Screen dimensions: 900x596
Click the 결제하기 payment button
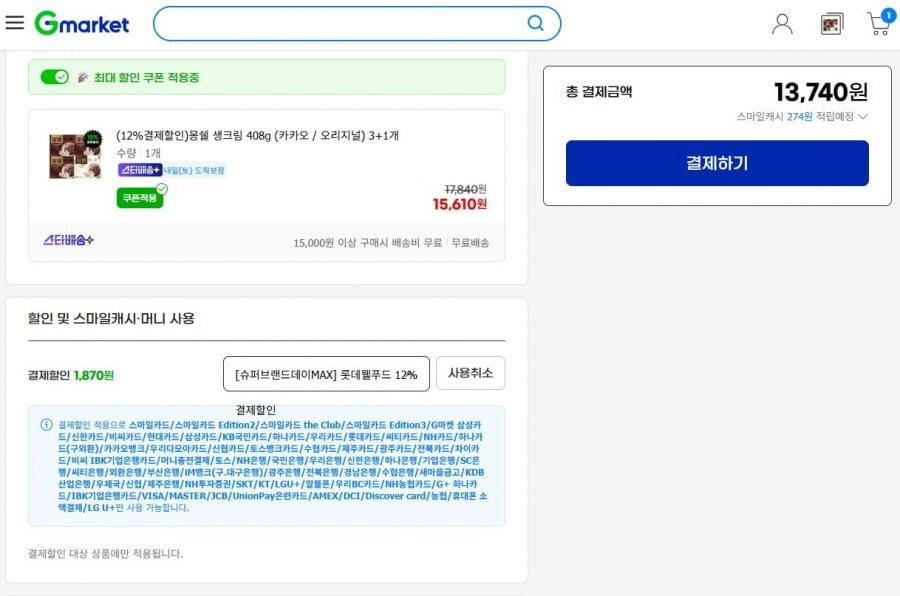click(717, 163)
